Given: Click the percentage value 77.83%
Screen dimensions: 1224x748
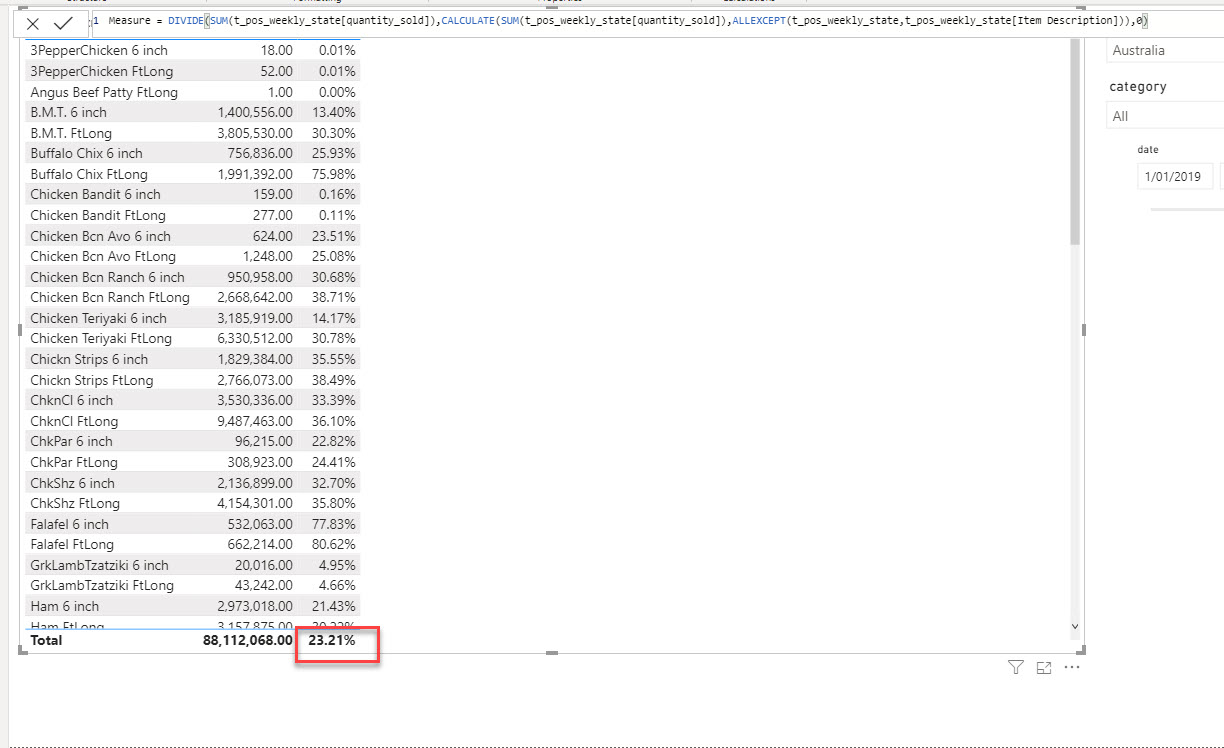Looking at the screenshot, I should (x=333, y=524).
